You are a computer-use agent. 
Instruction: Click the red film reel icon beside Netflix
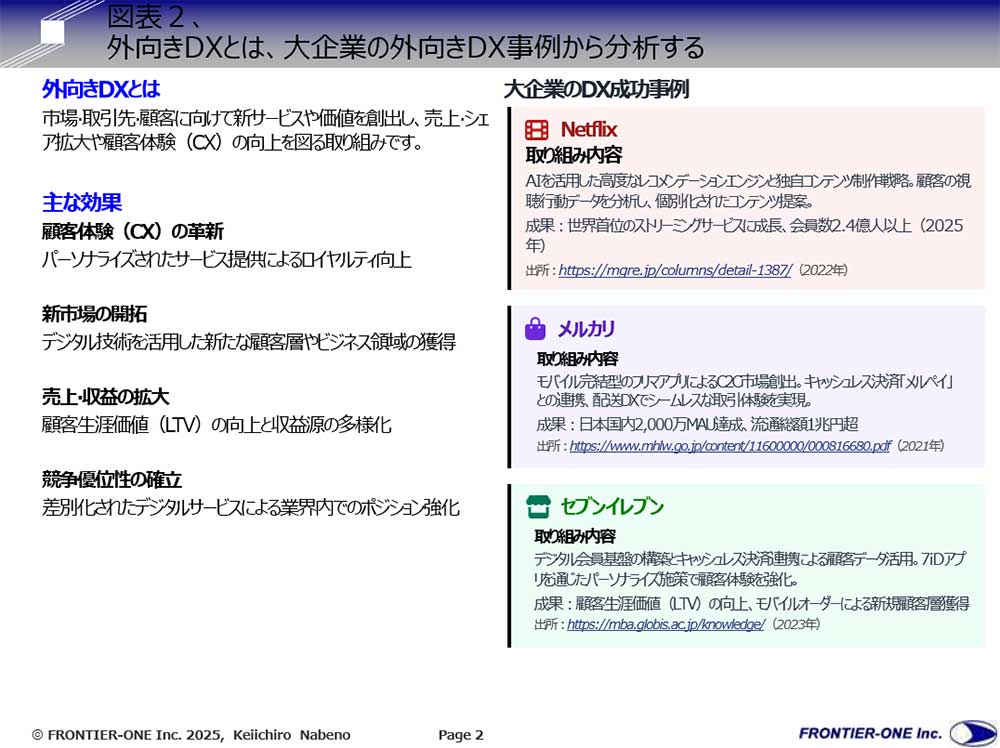click(x=537, y=129)
